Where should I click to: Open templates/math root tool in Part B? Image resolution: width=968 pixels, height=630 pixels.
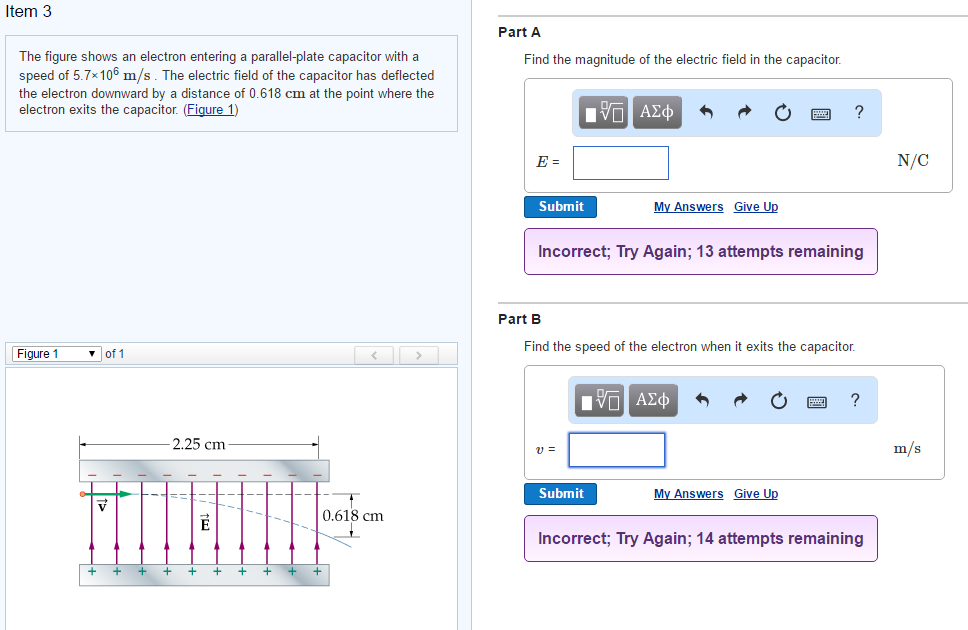(x=599, y=400)
